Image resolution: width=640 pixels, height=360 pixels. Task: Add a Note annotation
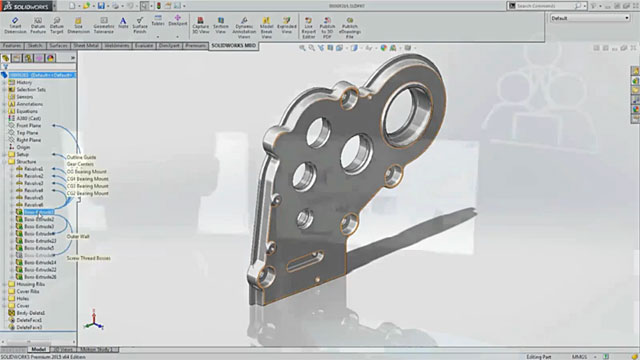click(123, 23)
